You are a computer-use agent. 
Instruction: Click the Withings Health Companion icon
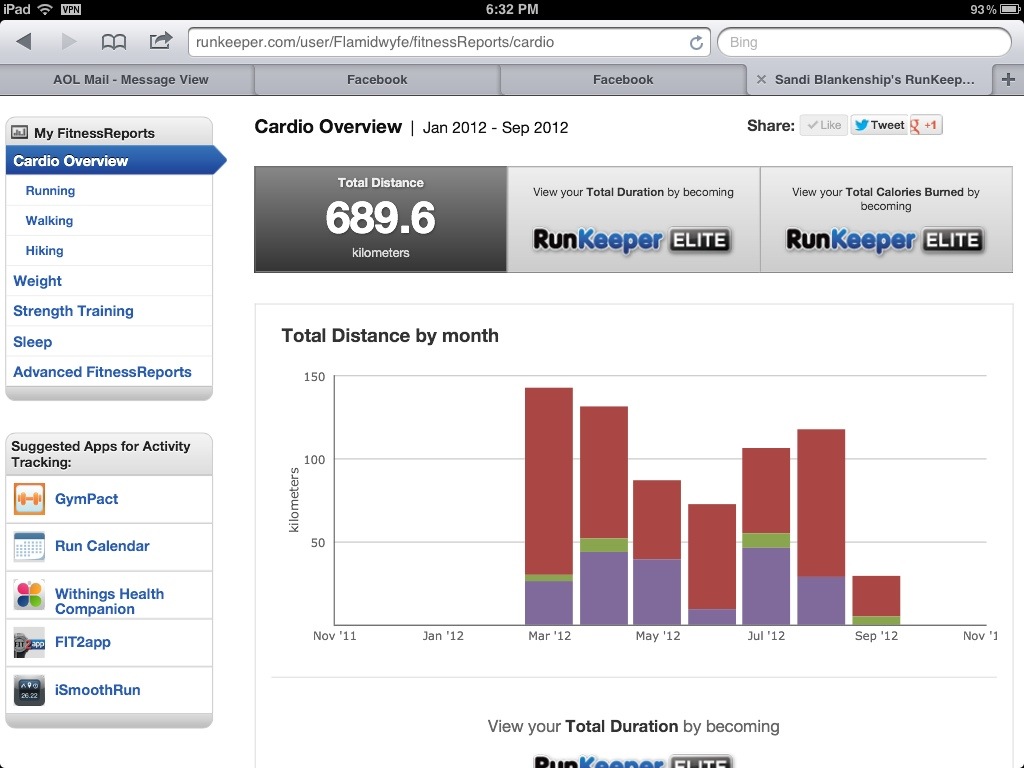click(x=29, y=595)
